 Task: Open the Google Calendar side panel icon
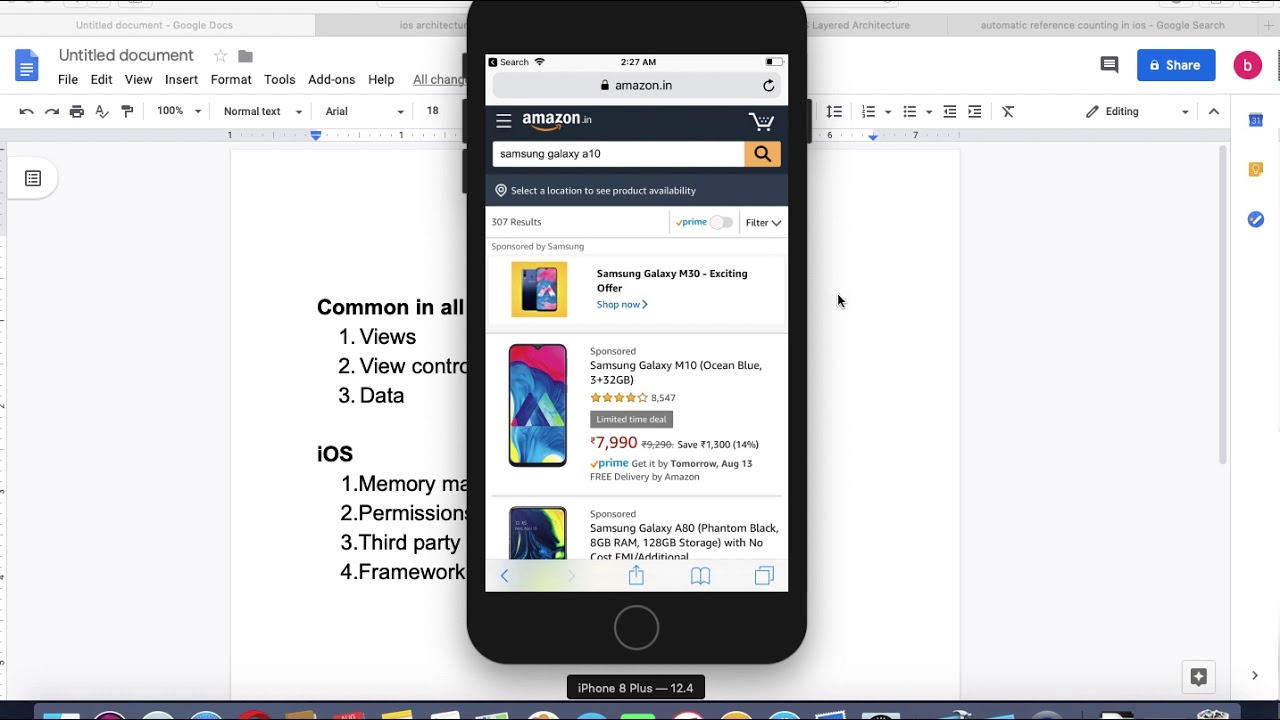point(1256,120)
